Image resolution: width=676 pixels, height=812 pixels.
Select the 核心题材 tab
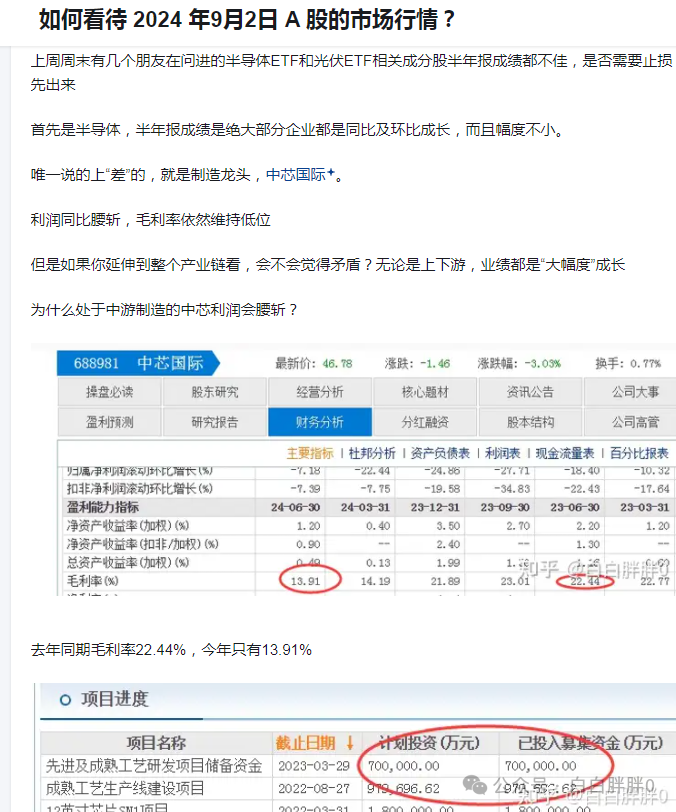click(x=425, y=392)
